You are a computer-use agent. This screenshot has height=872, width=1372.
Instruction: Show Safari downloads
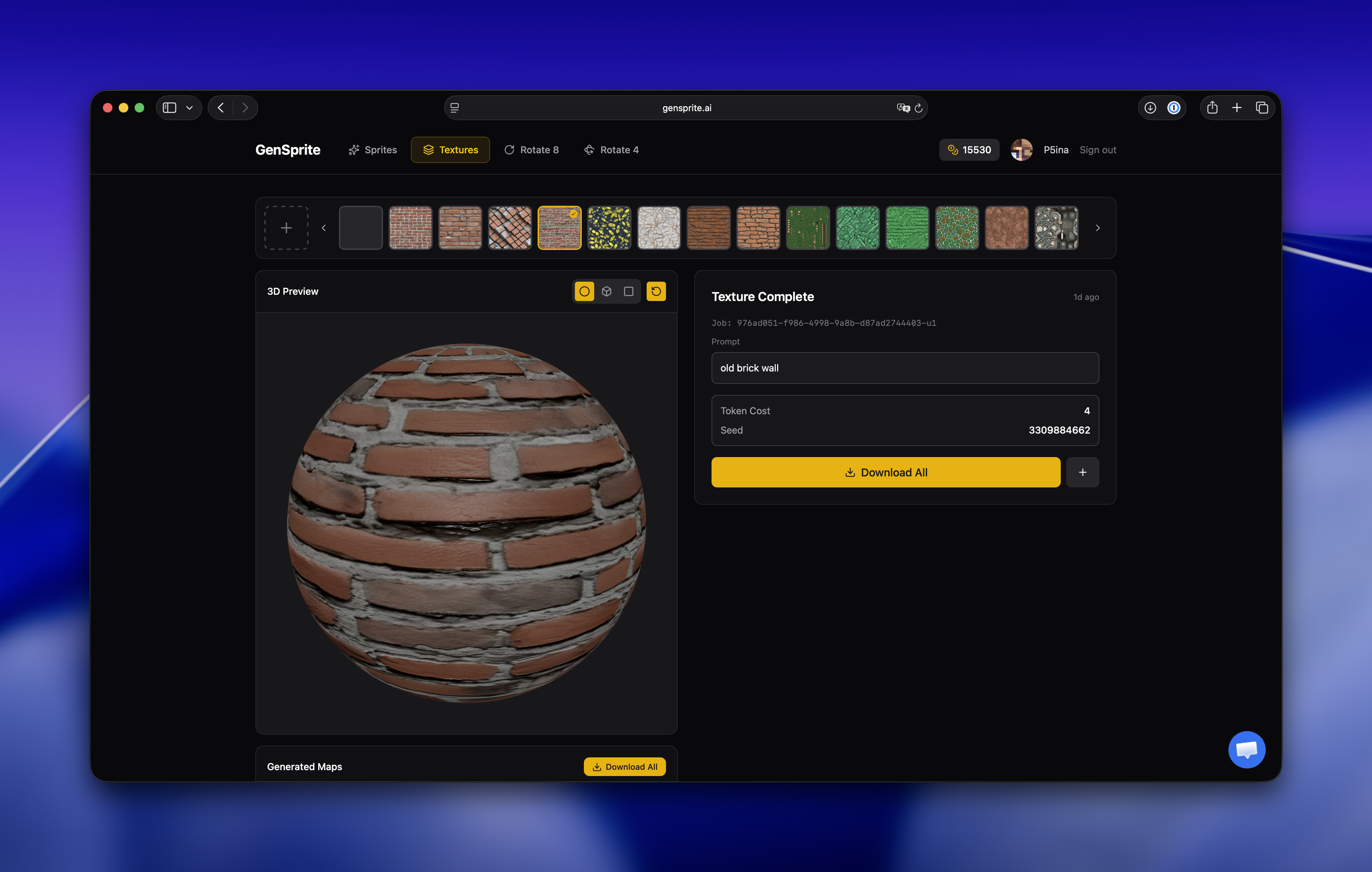coord(1150,108)
